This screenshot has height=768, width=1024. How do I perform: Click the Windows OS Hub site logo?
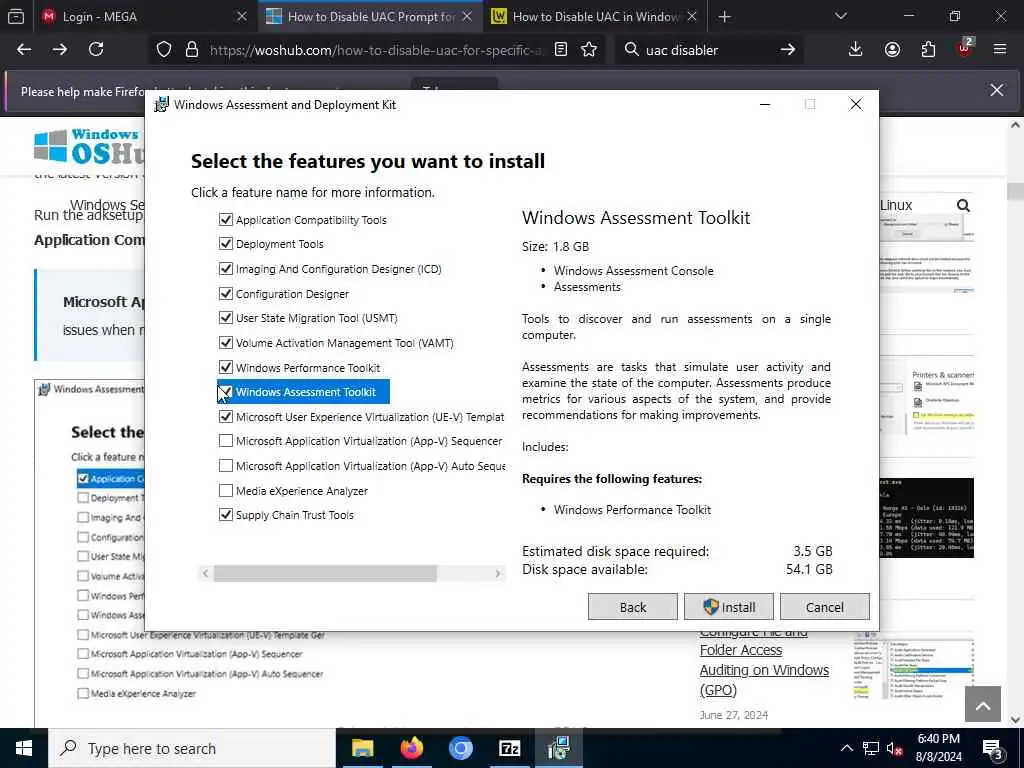[x=88, y=146]
